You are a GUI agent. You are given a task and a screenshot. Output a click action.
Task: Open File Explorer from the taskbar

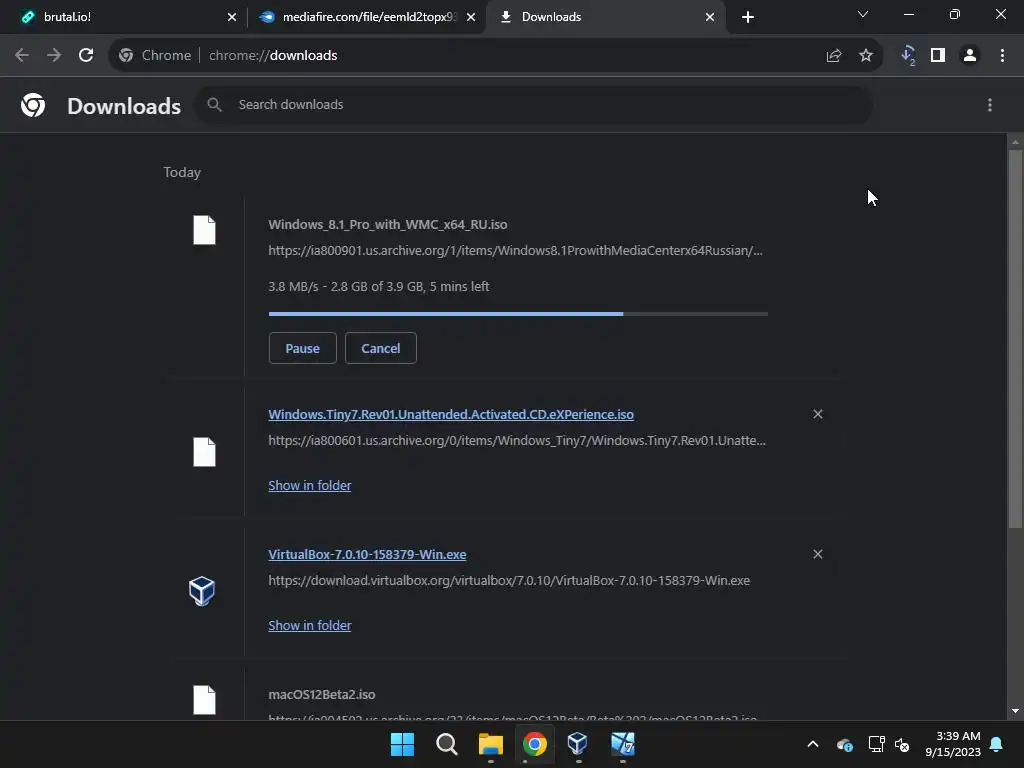pyautogui.click(x=490, y=744)
